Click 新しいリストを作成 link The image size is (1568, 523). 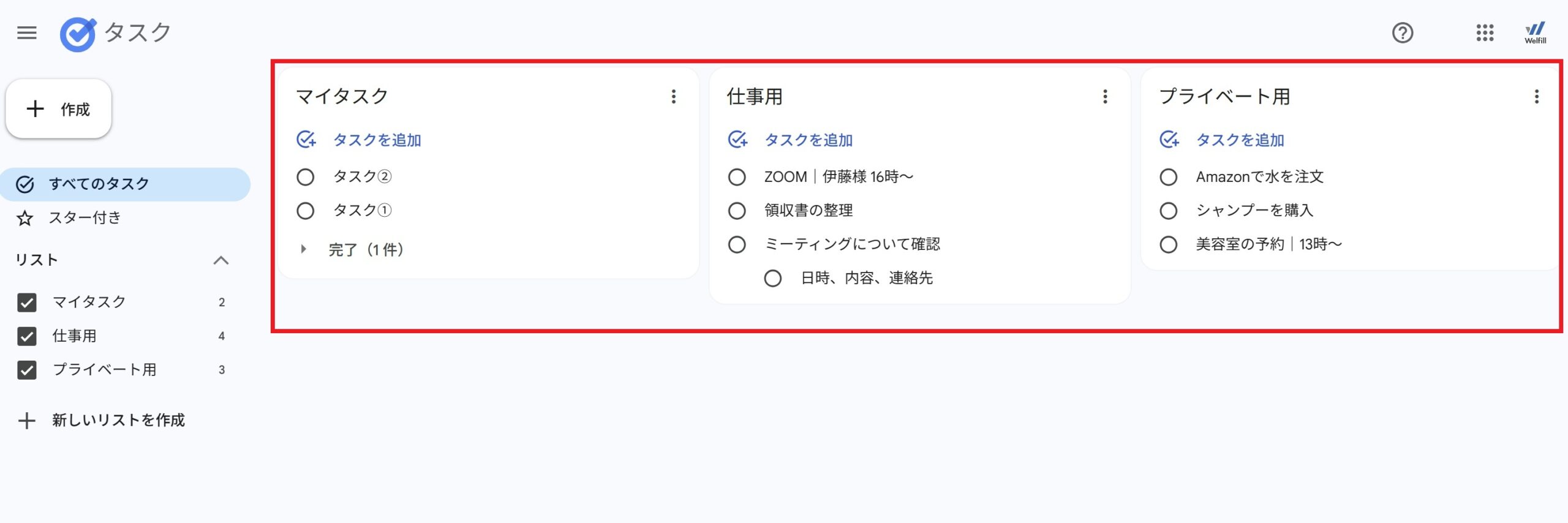(x=118, y=420)
